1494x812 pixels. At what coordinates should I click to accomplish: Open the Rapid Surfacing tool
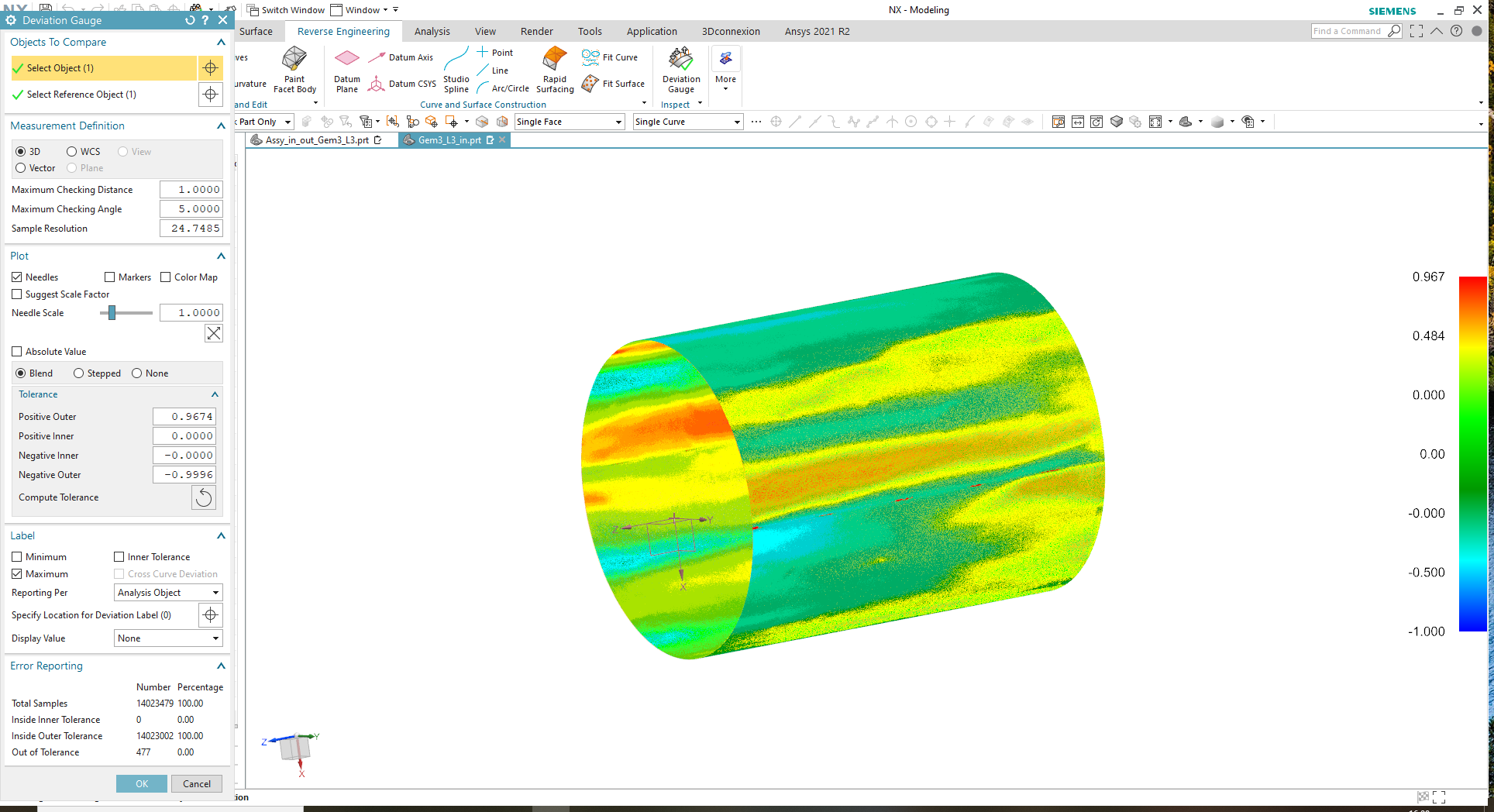pos(555,70)
